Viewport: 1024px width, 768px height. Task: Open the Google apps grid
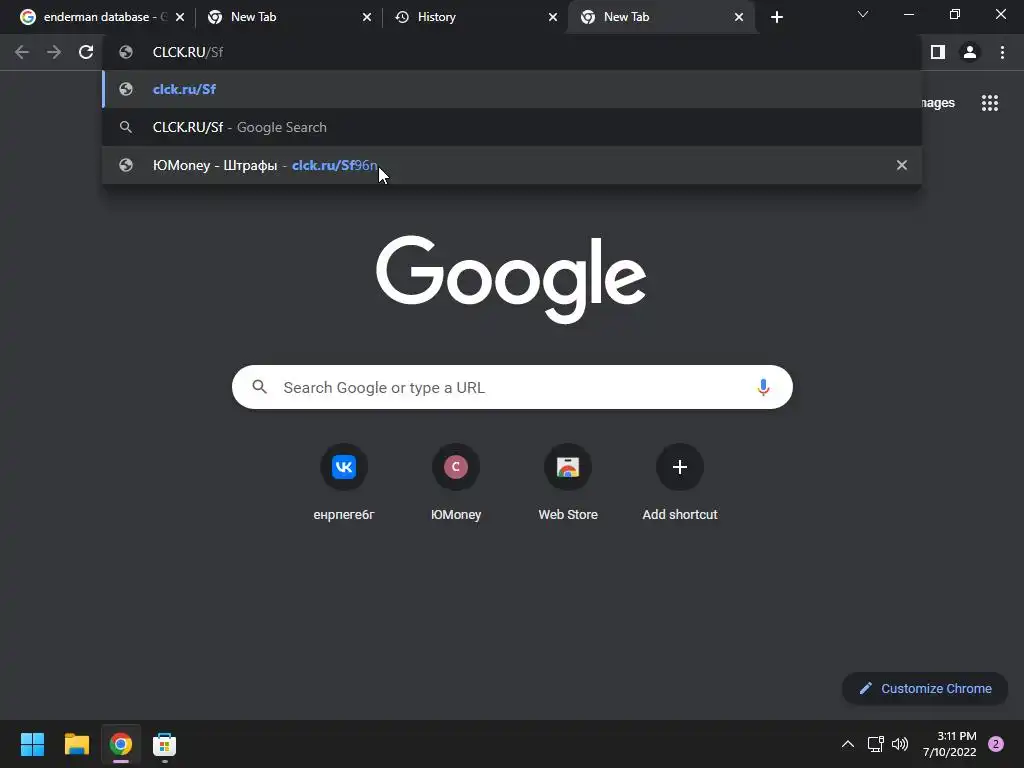990,103
